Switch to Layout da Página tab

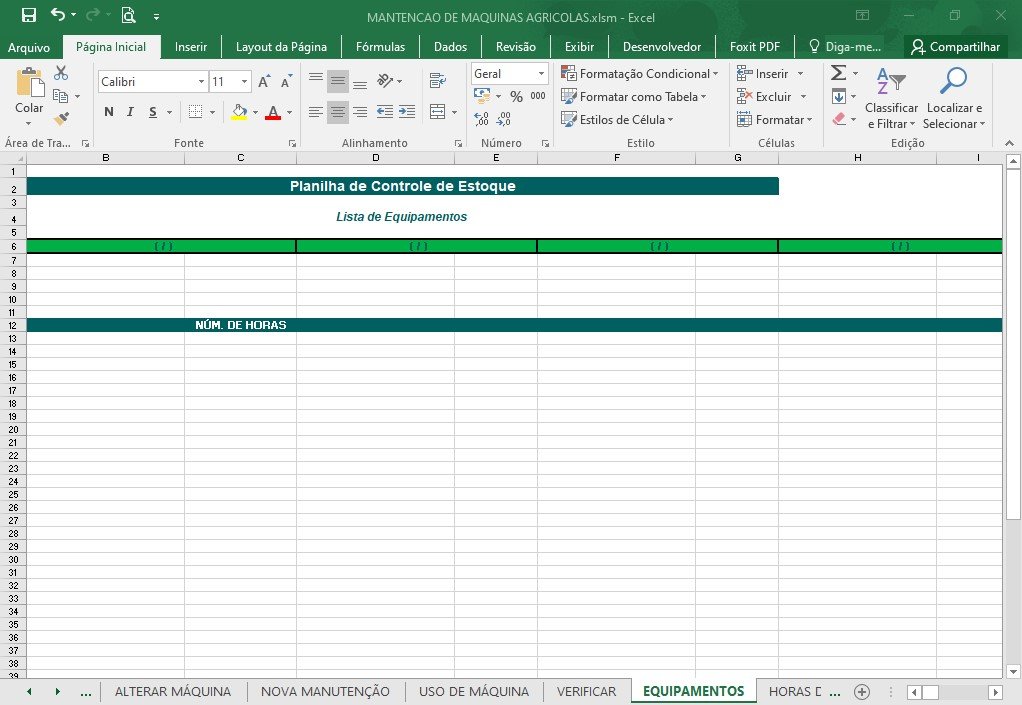coord(281,47)
